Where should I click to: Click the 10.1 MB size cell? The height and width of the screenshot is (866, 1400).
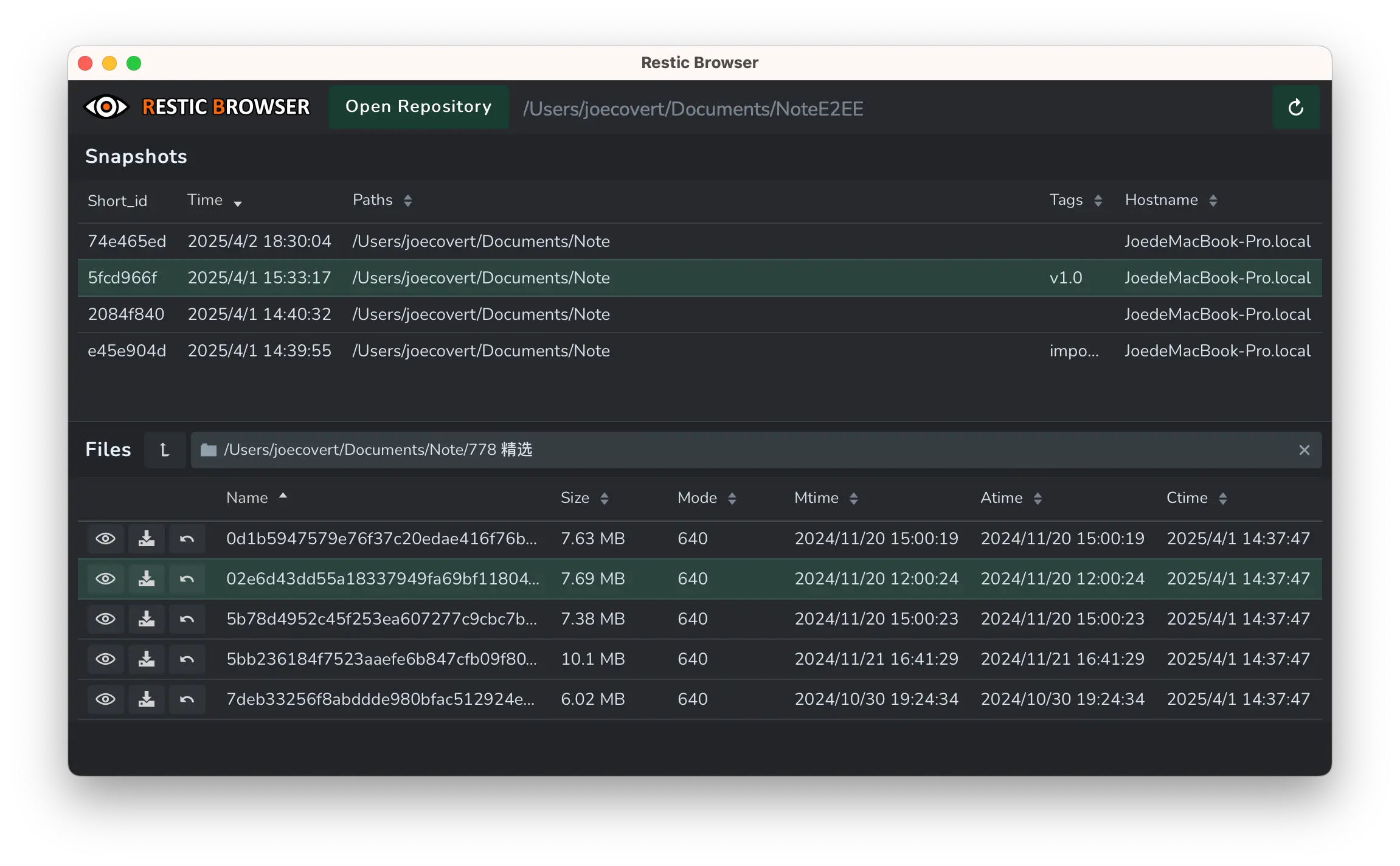click(592, 659)
